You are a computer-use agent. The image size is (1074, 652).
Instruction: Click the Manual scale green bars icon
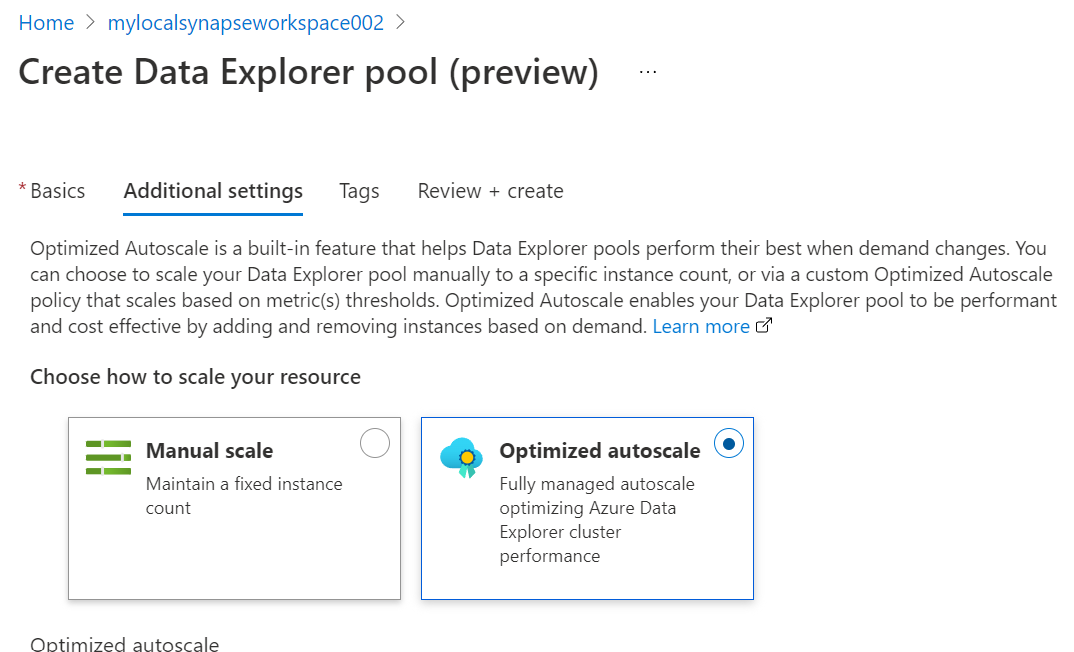pyautogui.click(x=108, y=457)
